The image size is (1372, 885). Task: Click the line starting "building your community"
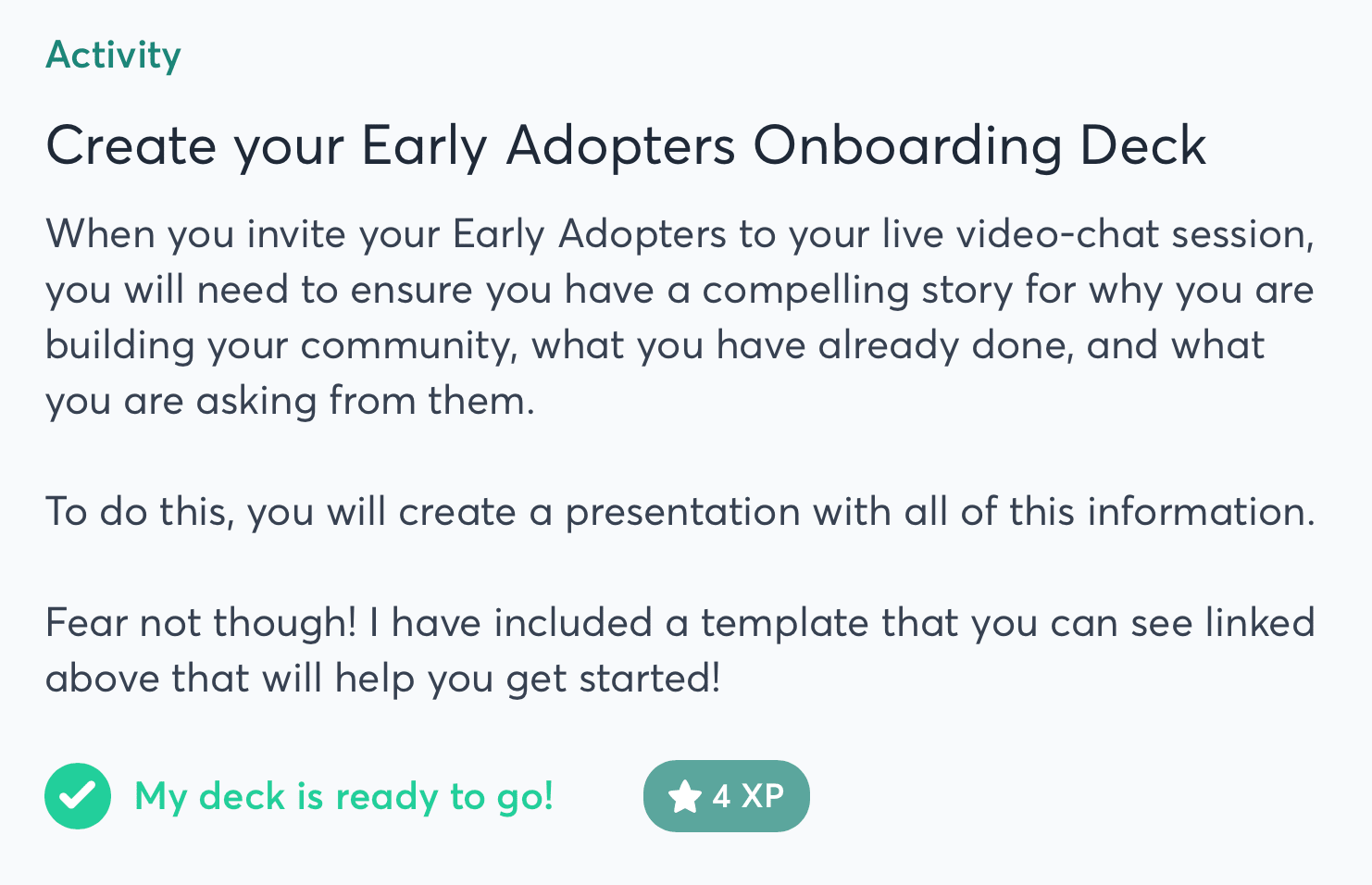pyautogui.click(x=654, y=345)
